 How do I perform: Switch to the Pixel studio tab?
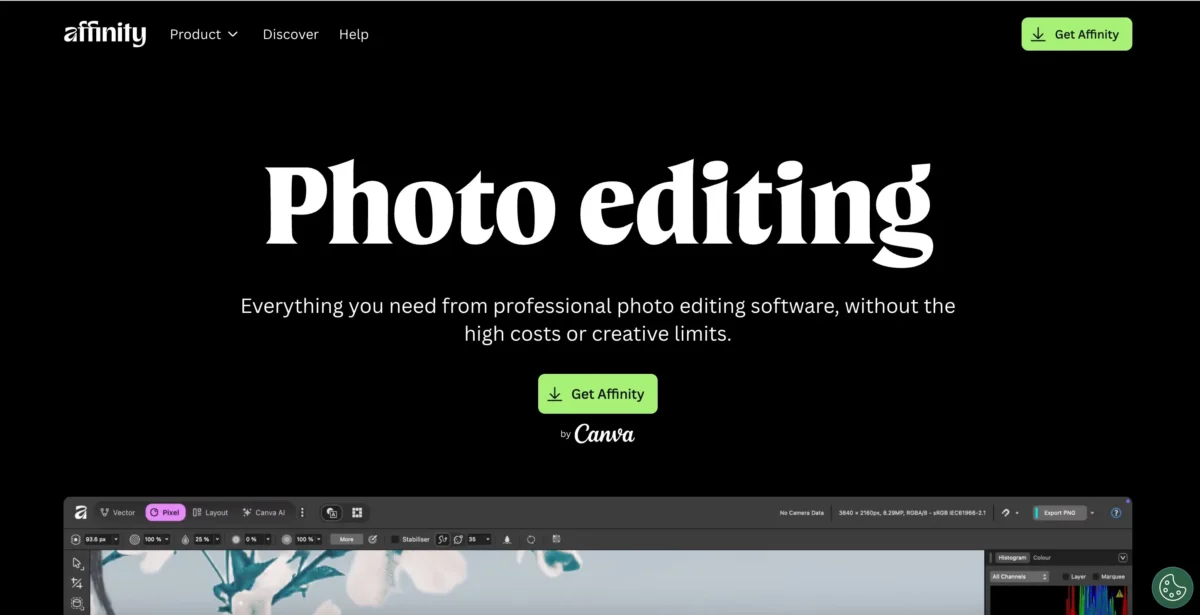coord(165,513)
